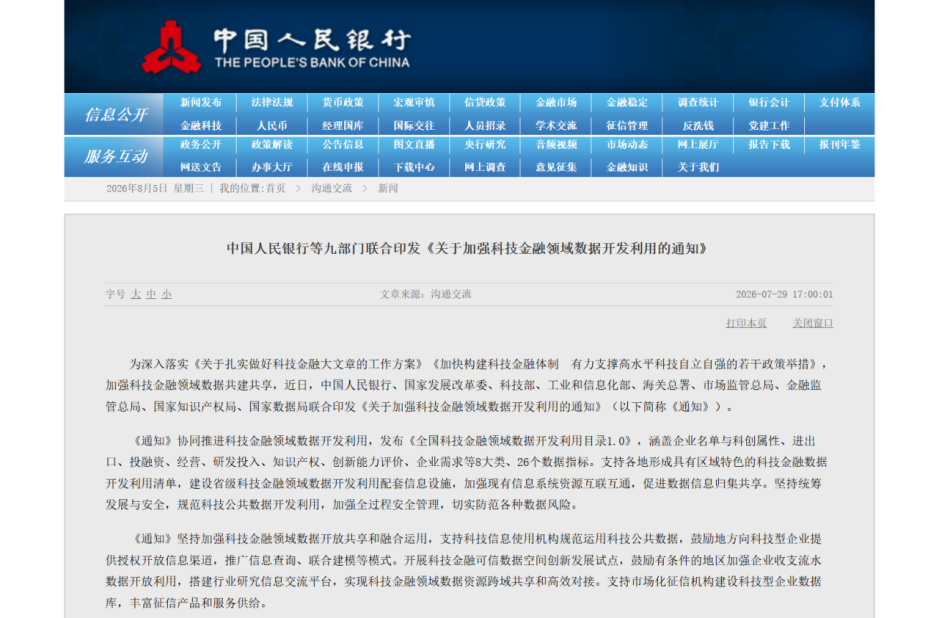Select 政策解读 menu item
This screenshot has width=940, height=618.
pos(272,144)
